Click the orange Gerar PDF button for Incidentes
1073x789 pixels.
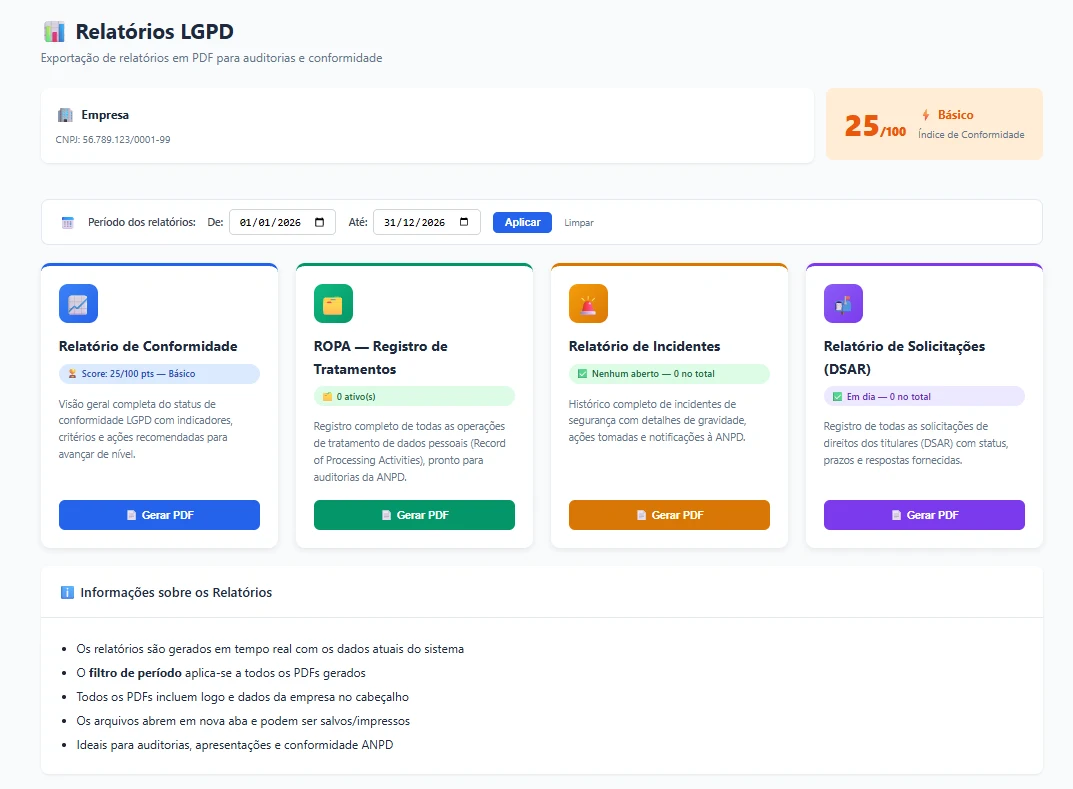point(669,515)
